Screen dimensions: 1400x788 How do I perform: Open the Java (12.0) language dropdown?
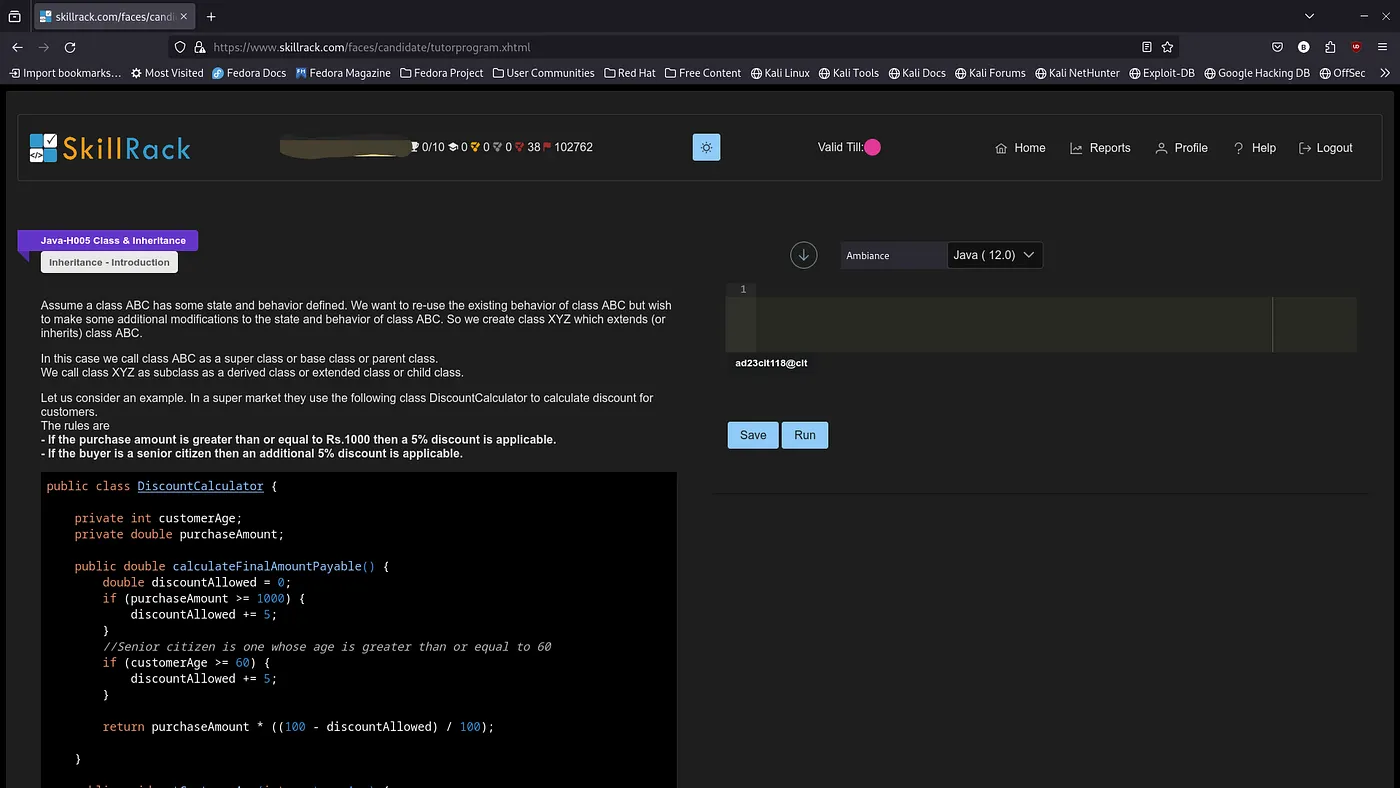995,255
